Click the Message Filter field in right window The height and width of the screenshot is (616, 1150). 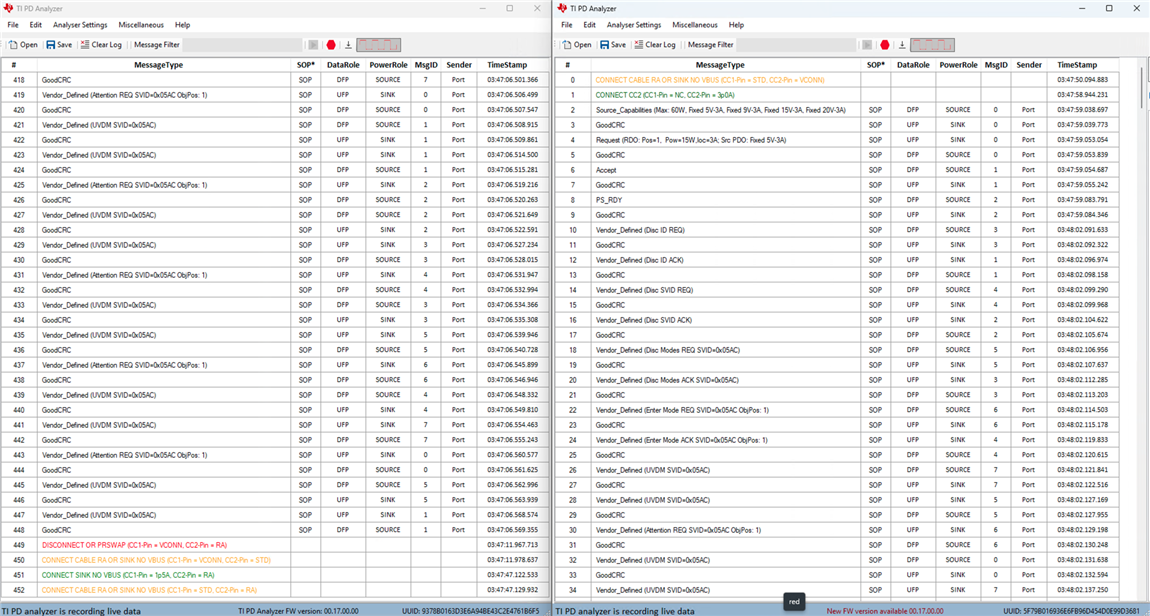tap(796, 45)
